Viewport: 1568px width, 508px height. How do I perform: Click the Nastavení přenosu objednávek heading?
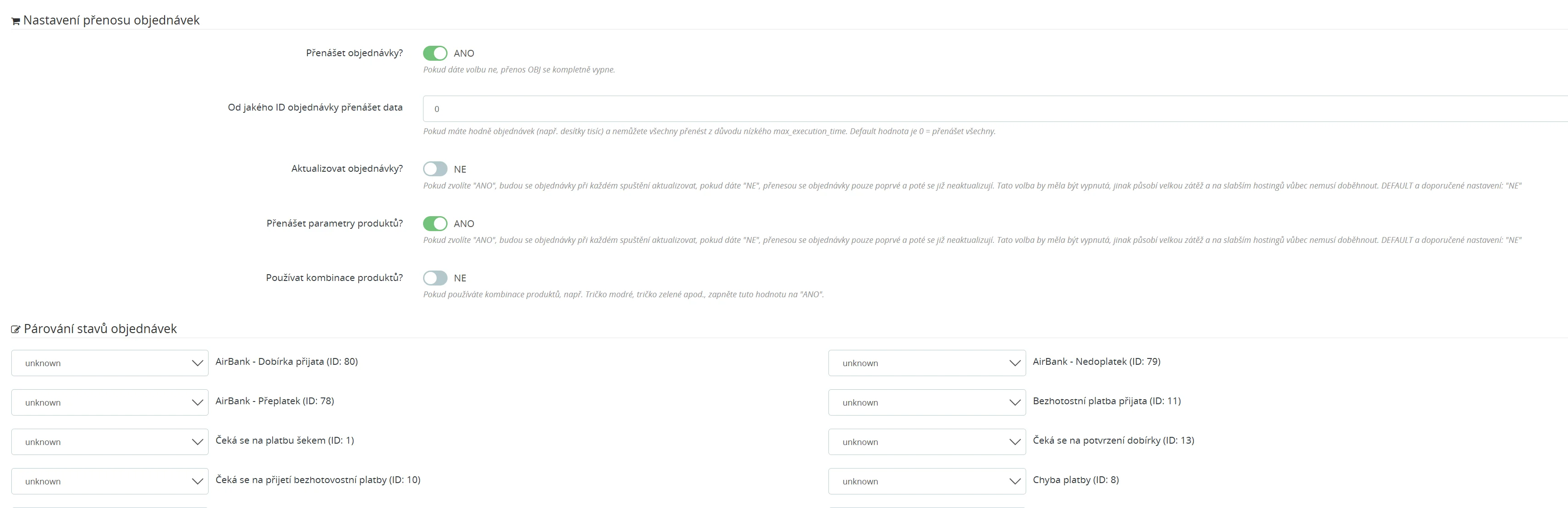(x=112, y=20)
